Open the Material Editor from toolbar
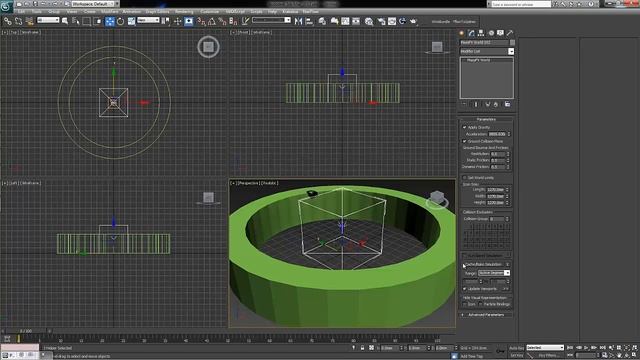The width and height of the screenshot is (640, 360). [x=369, y=21]
